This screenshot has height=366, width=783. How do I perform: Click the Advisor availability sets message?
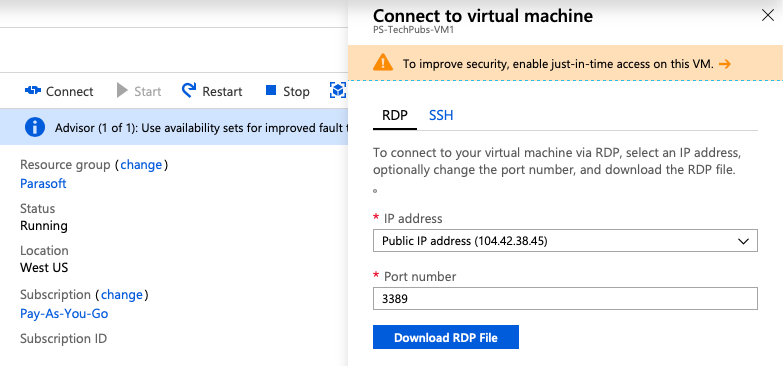click(x=201, y=128)
